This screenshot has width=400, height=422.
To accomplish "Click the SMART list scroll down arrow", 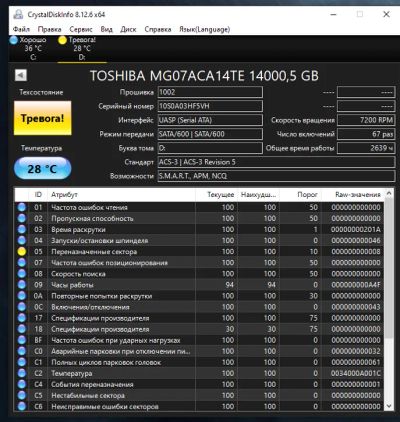I will coord(389,406).
